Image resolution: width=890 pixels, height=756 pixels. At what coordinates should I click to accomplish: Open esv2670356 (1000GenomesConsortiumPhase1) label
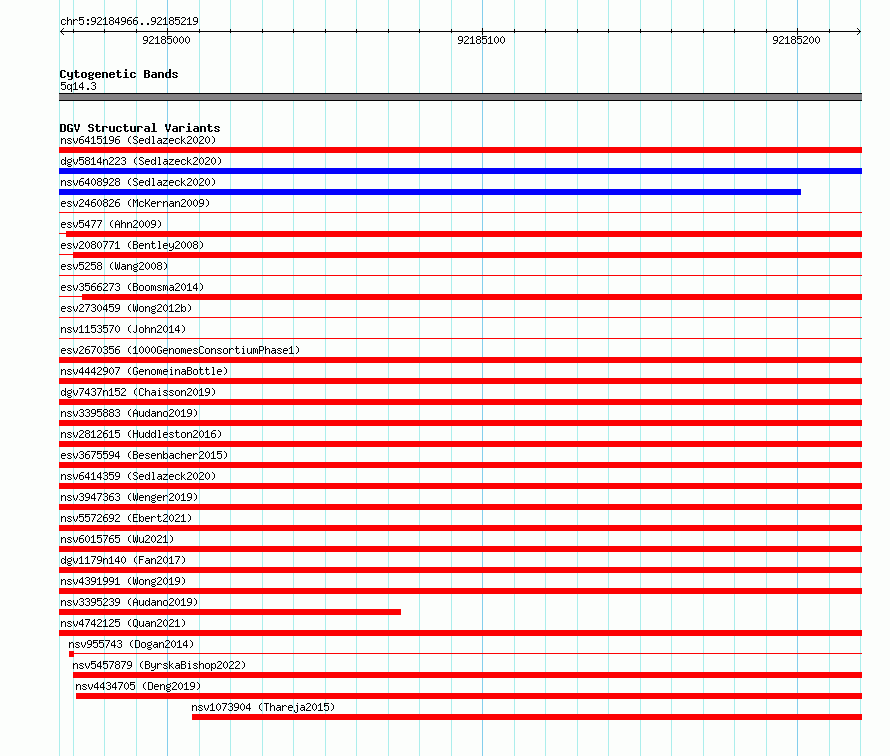coord(180,350)
